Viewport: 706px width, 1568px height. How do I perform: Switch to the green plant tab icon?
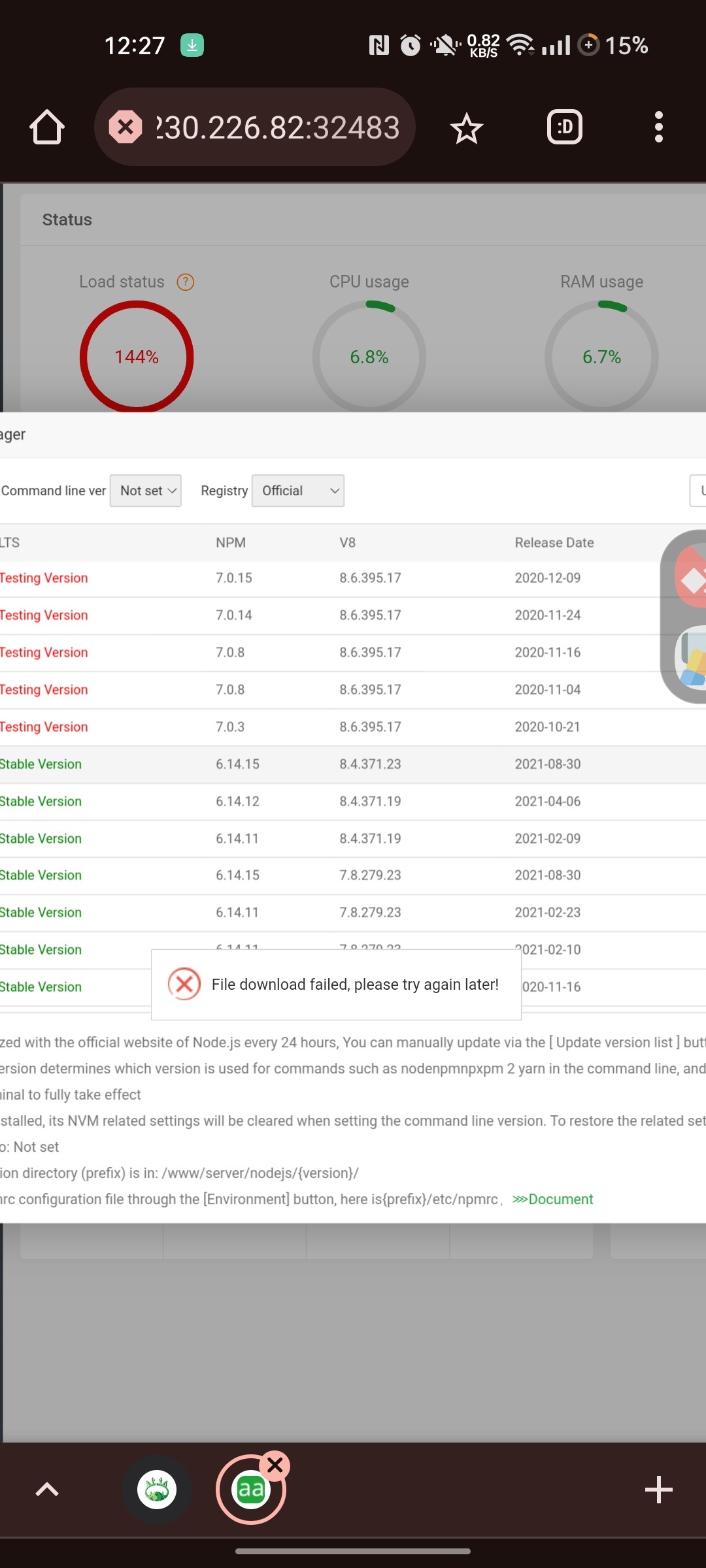pos(157,1490)
